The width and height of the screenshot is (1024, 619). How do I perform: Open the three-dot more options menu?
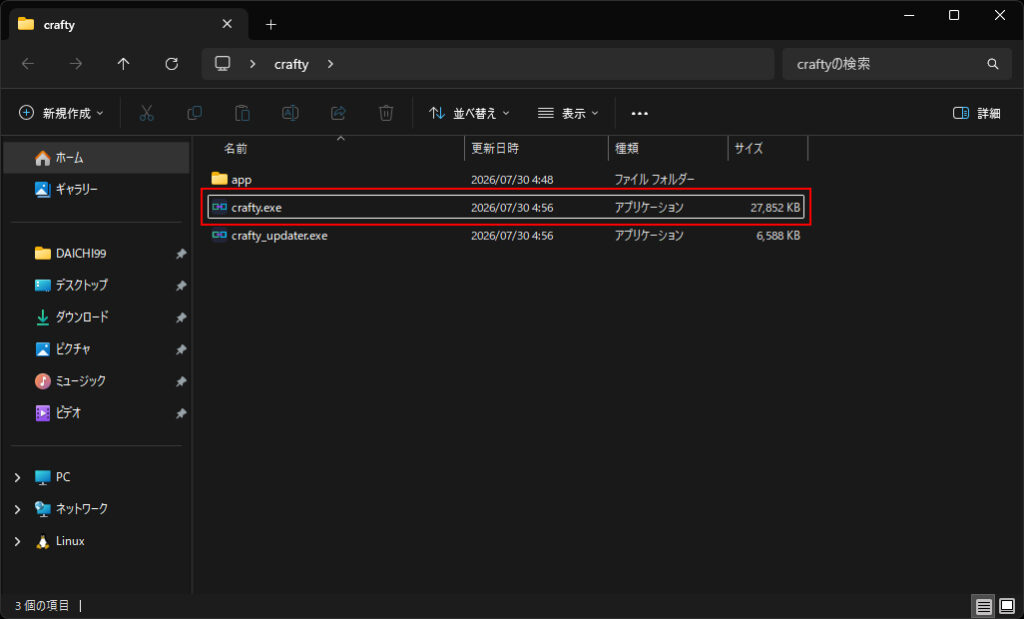(x=639, y=114)
